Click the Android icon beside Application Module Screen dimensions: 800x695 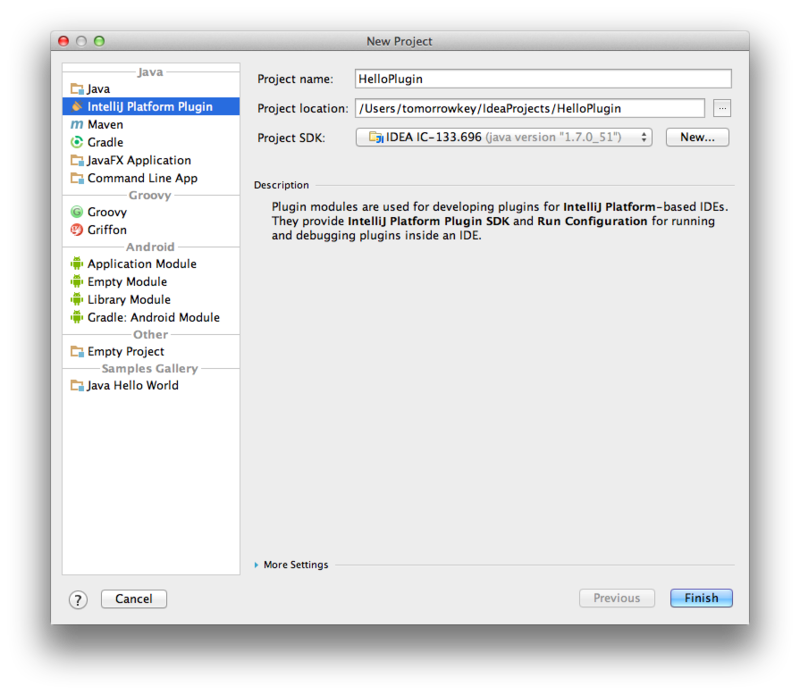click(77, 264)
